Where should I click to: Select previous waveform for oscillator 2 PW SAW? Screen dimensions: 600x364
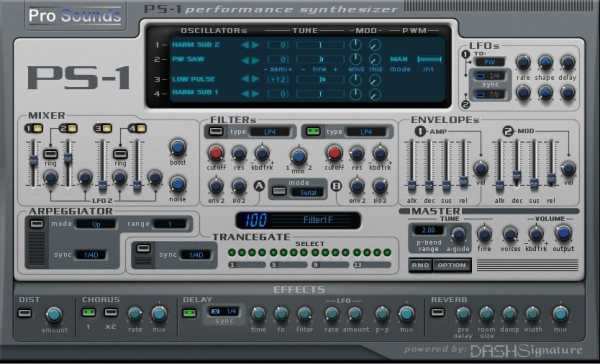(245, 60)
